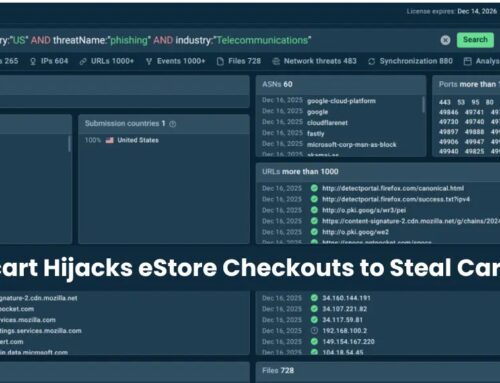
Task: Switch to the Events 1000+ tab
Action: tap(175, 61)
